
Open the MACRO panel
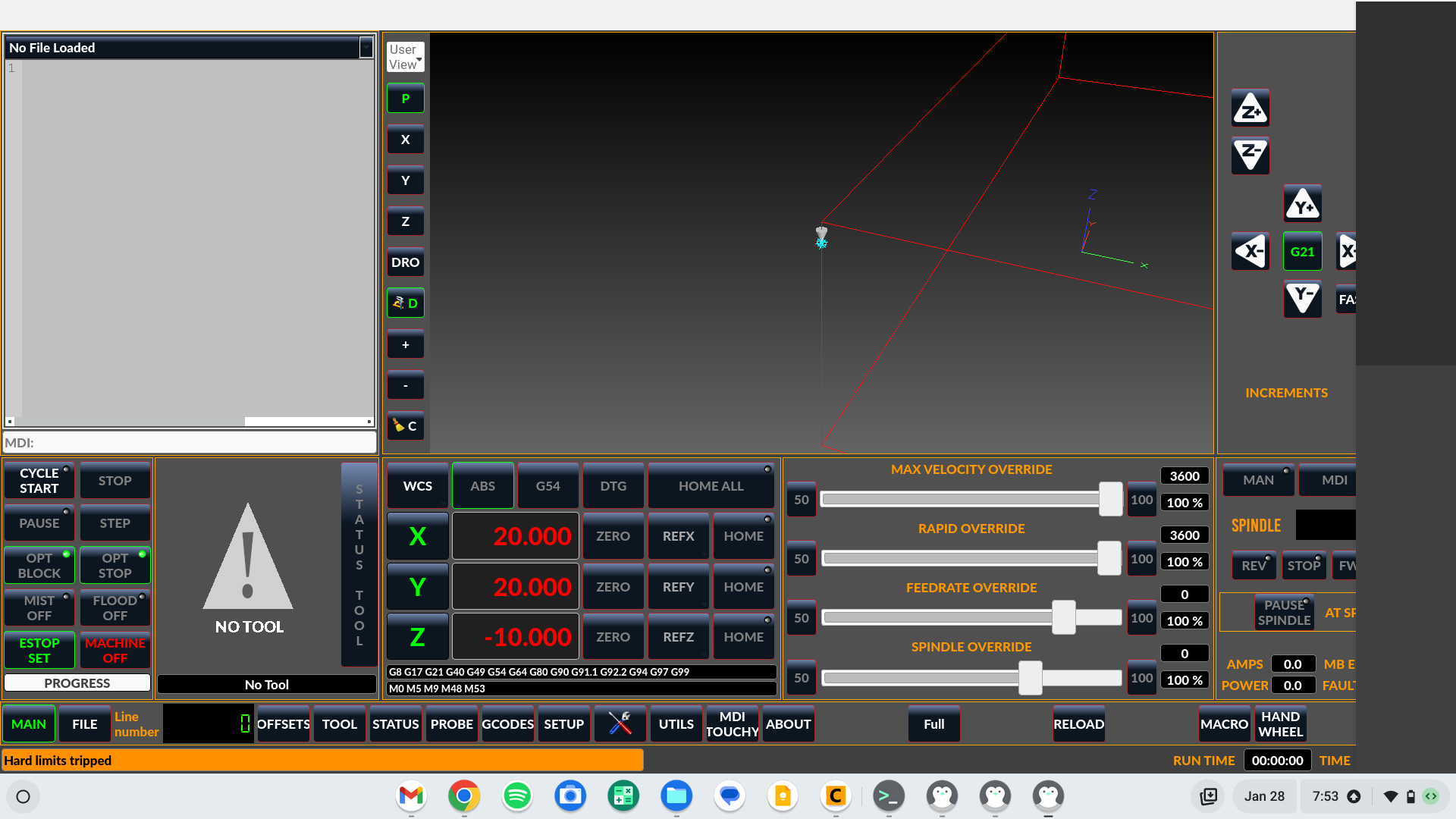(x=1224, y=724)
